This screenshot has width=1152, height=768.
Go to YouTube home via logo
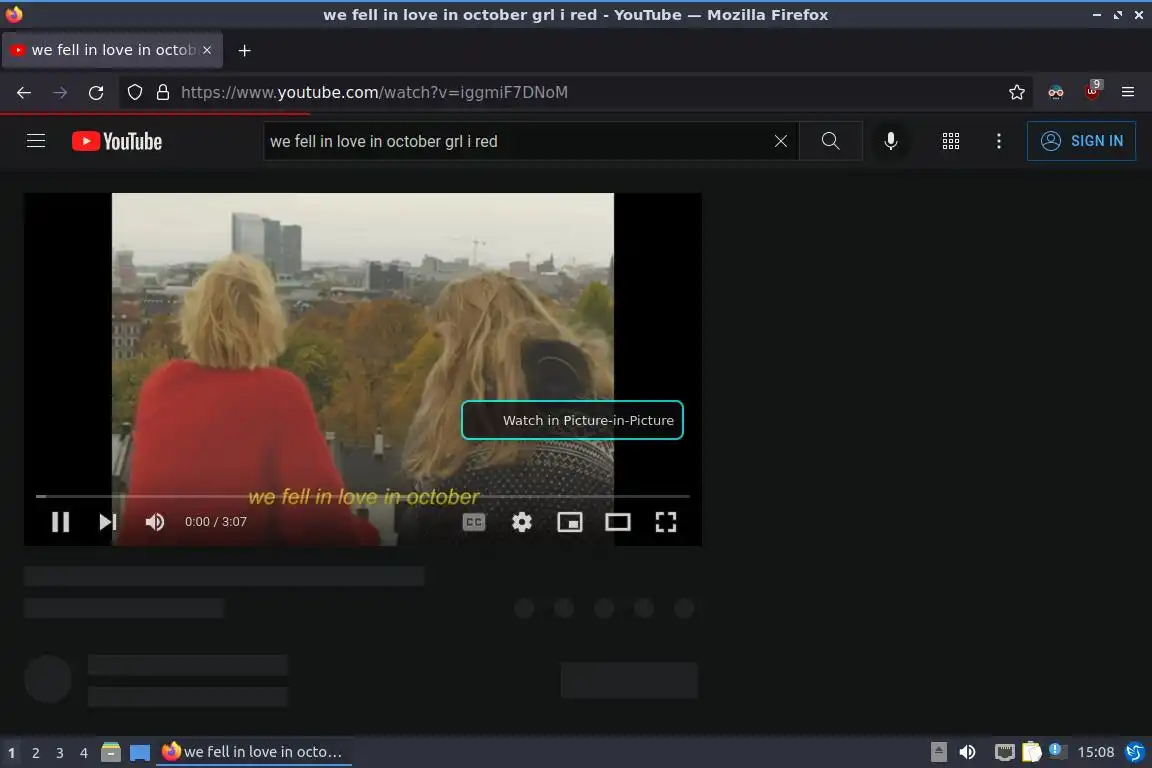[117, 141]
